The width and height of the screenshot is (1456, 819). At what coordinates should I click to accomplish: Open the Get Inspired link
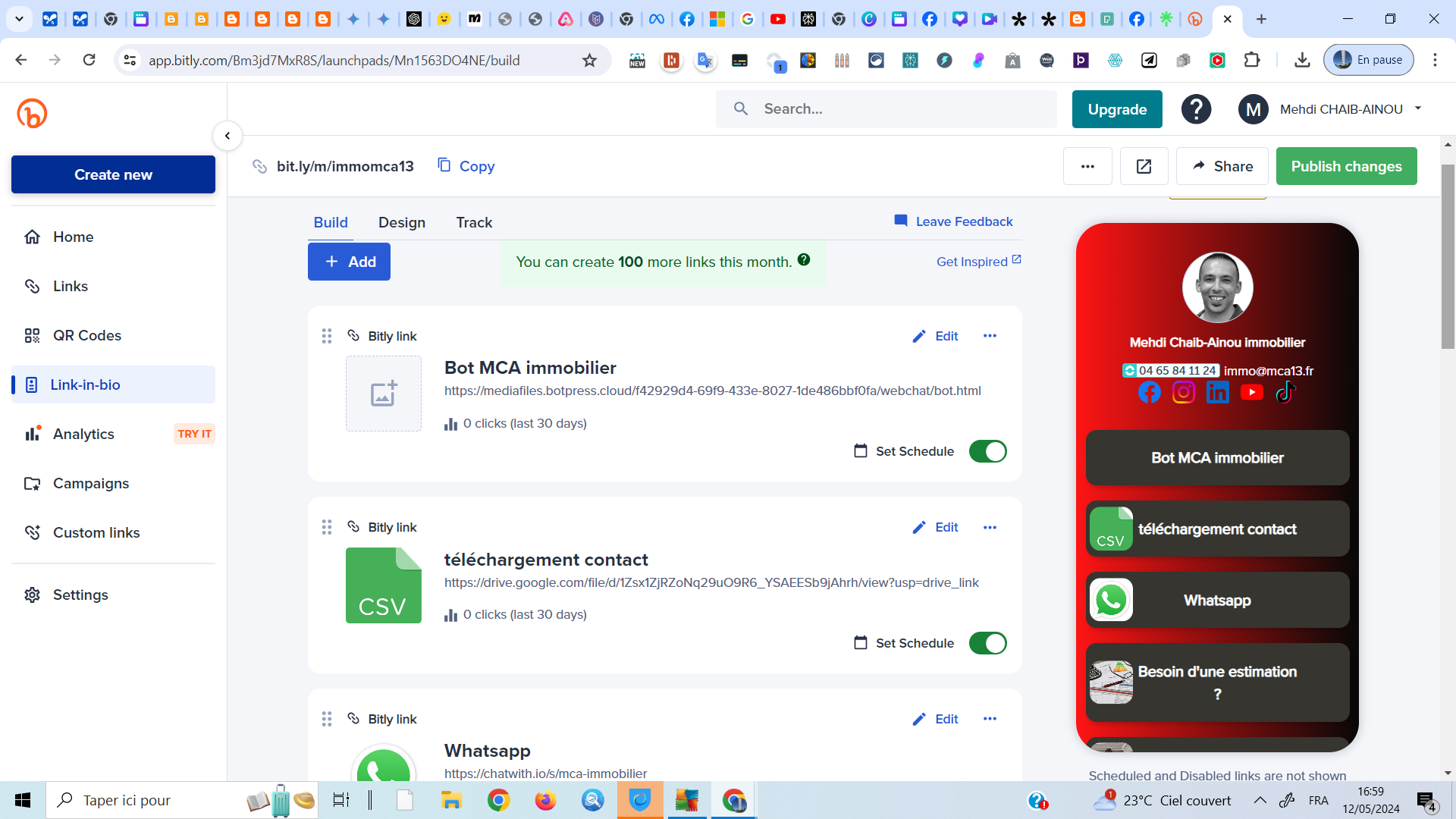tap(978, 262)
